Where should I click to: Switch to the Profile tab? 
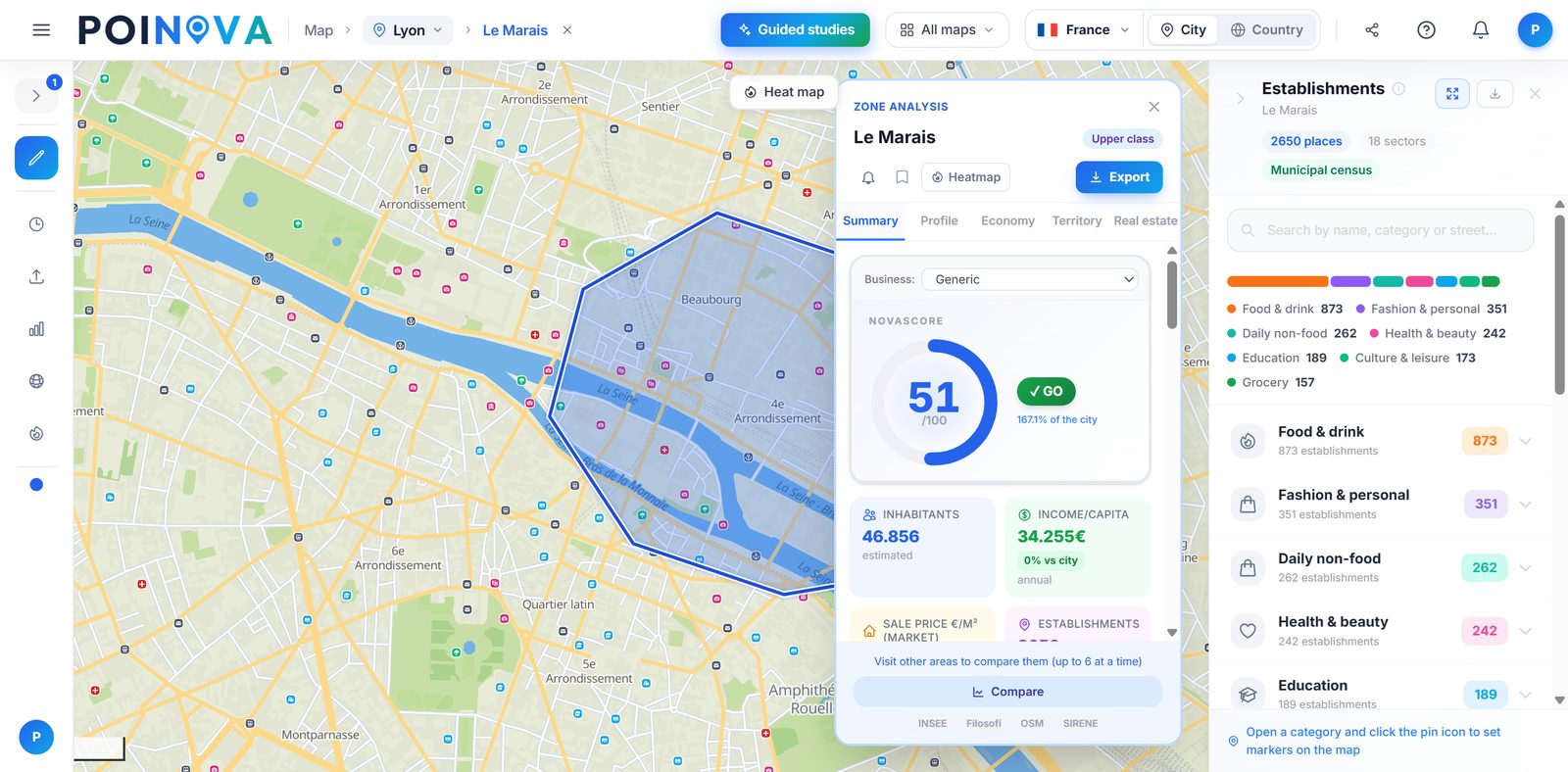939,220
